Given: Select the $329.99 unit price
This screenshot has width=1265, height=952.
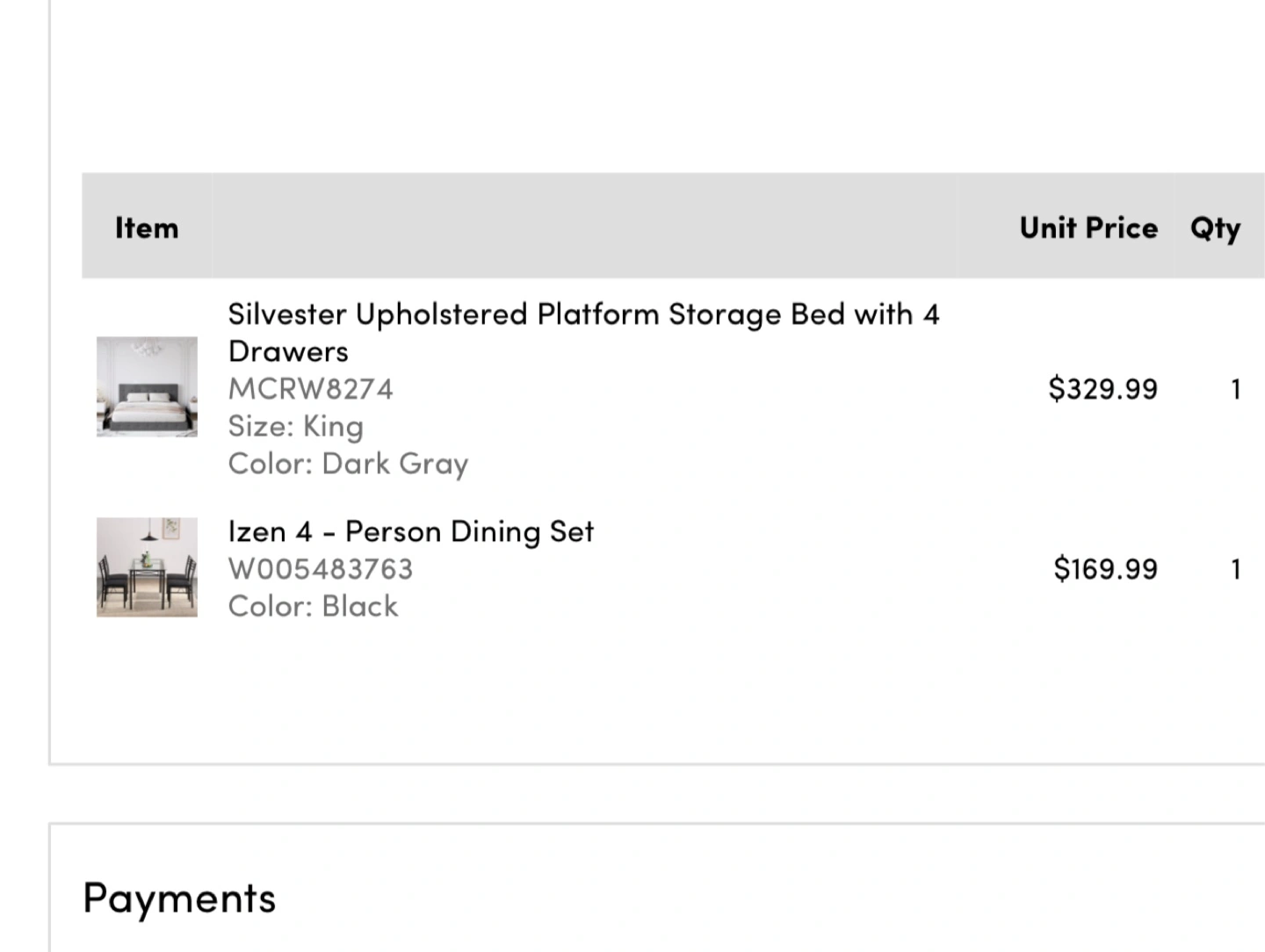Looking at the screenshot, I should pyautogui.click(x=1103, y=388).
